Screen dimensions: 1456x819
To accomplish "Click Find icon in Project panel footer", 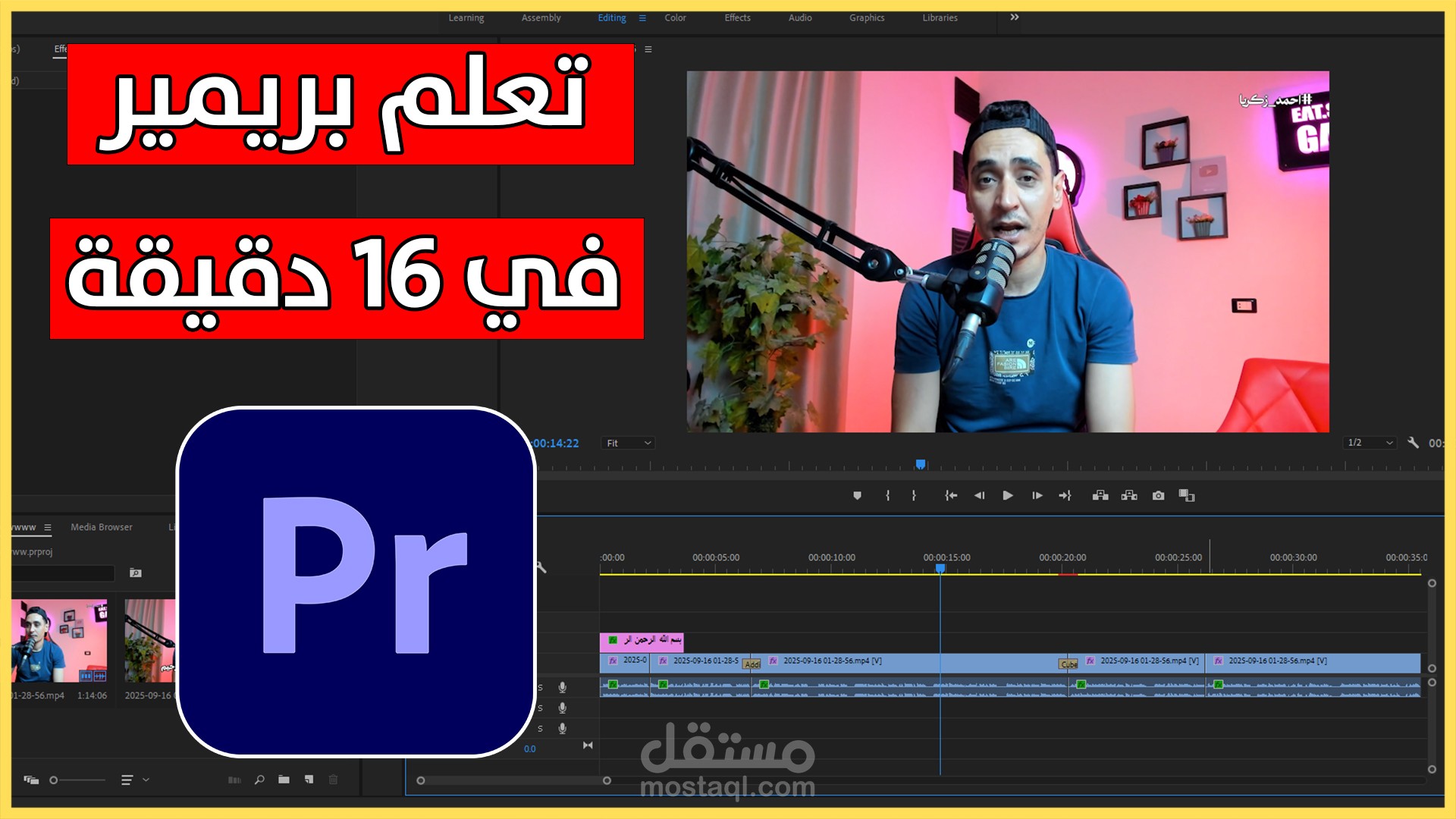I will click(259, 779).
